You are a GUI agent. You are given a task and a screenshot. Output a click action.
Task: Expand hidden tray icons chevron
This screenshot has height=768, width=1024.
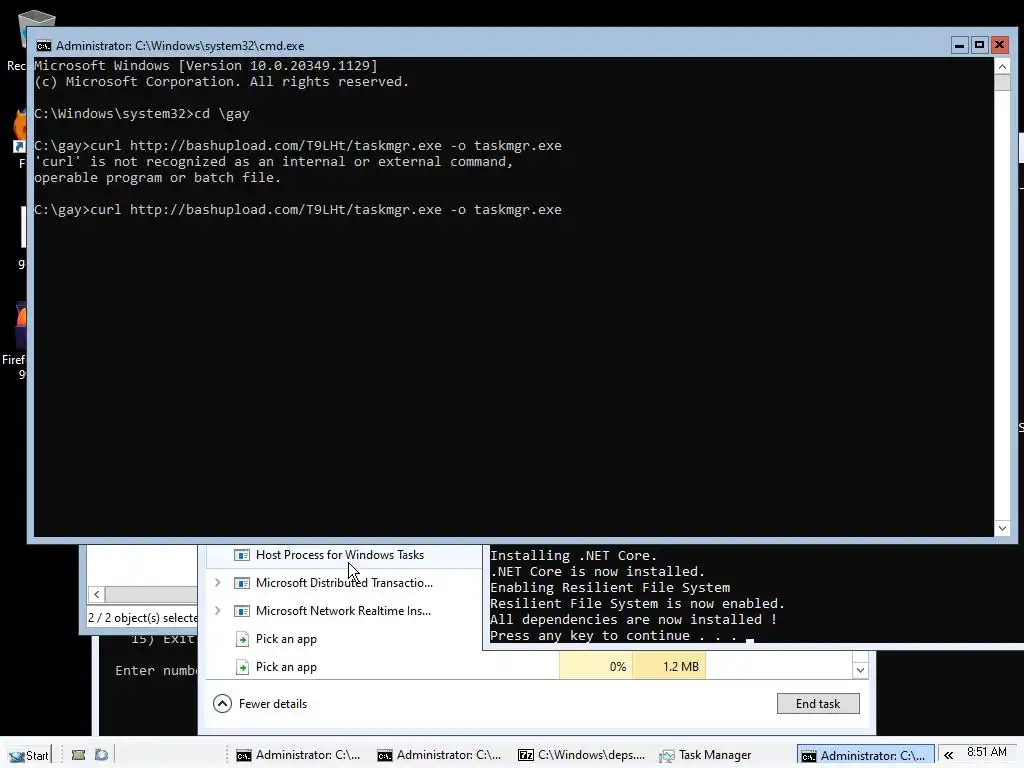pyautogui.click(x=948, y=756)
